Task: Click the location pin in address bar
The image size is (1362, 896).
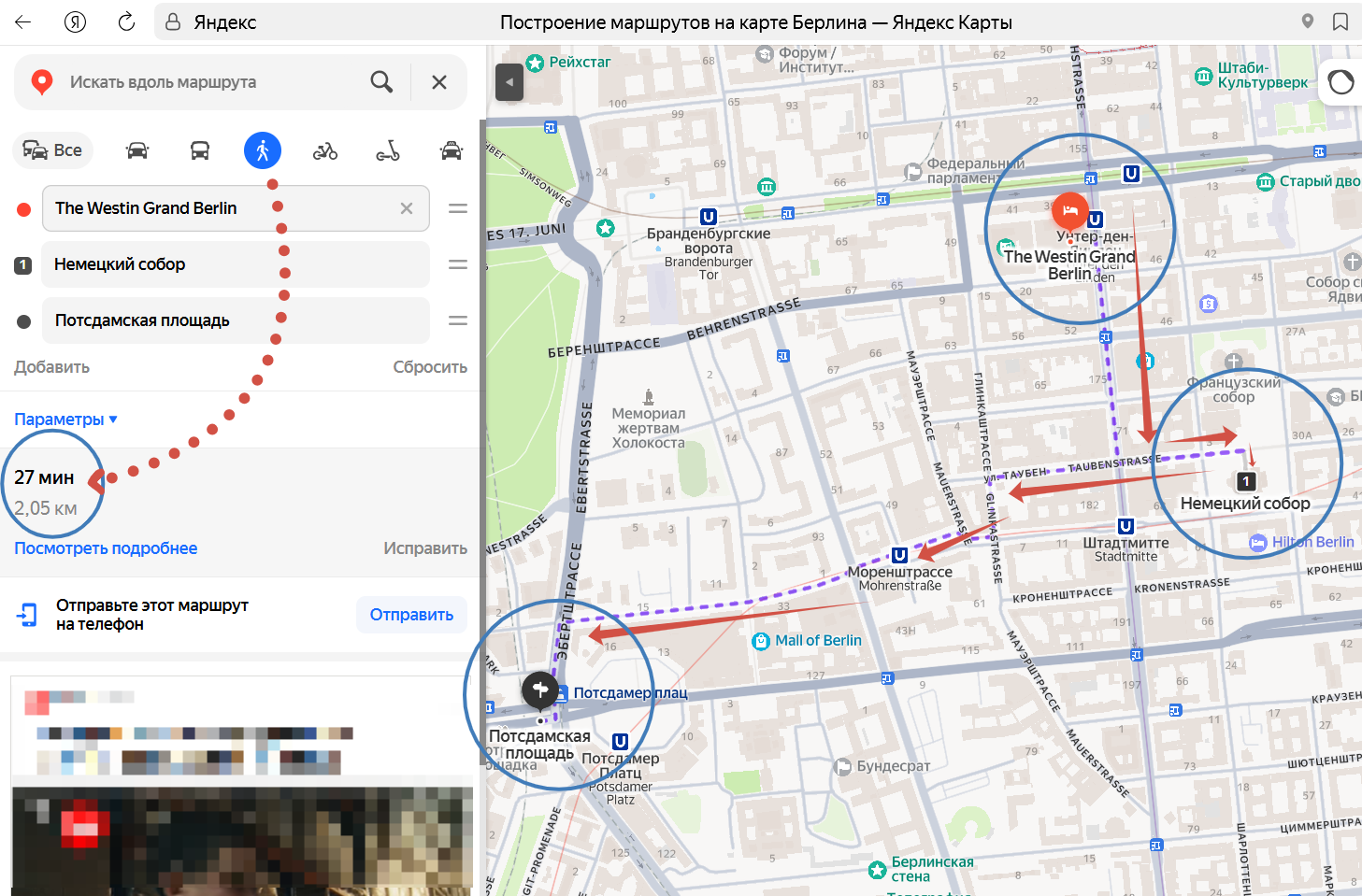Action: pos(1308,21)
